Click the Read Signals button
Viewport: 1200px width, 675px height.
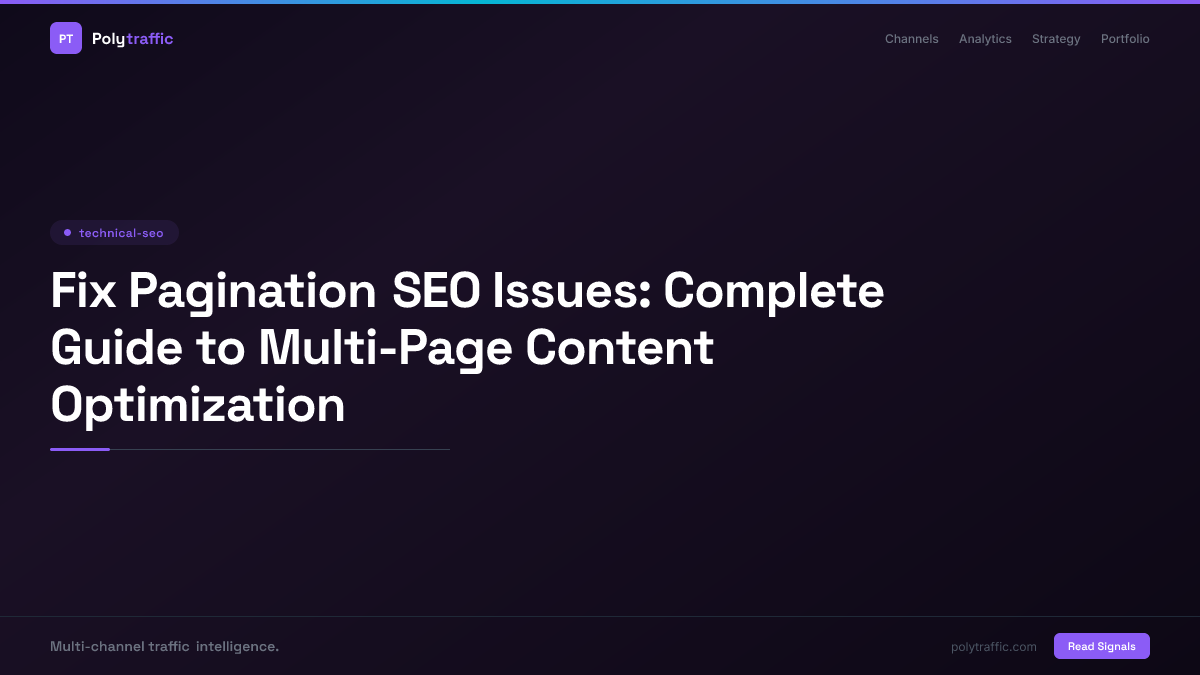tap(1101, 646)
